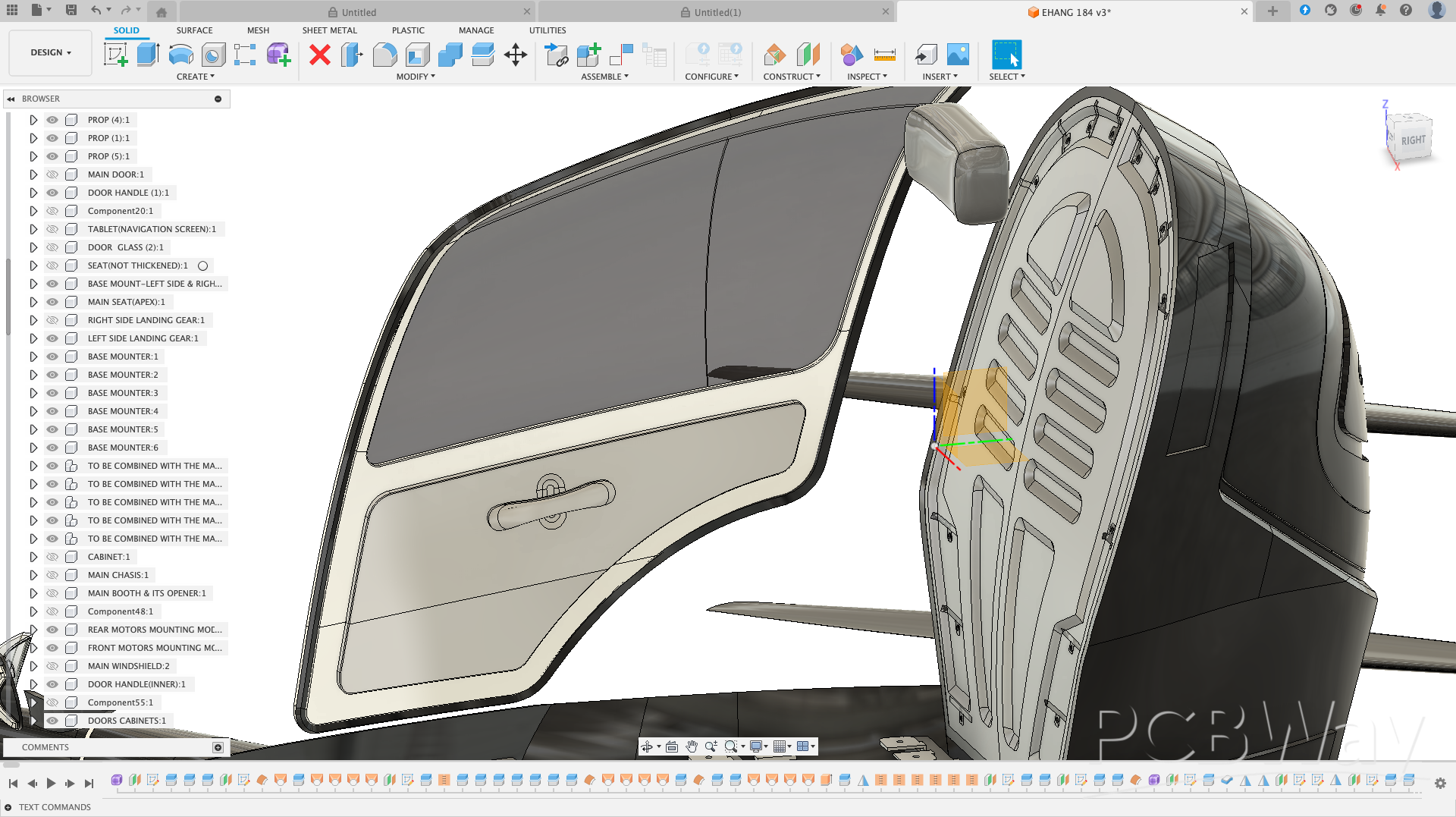Toggle visibility of BASE MOUNTER:3
1456x817 pixels.
coord(52,393)
